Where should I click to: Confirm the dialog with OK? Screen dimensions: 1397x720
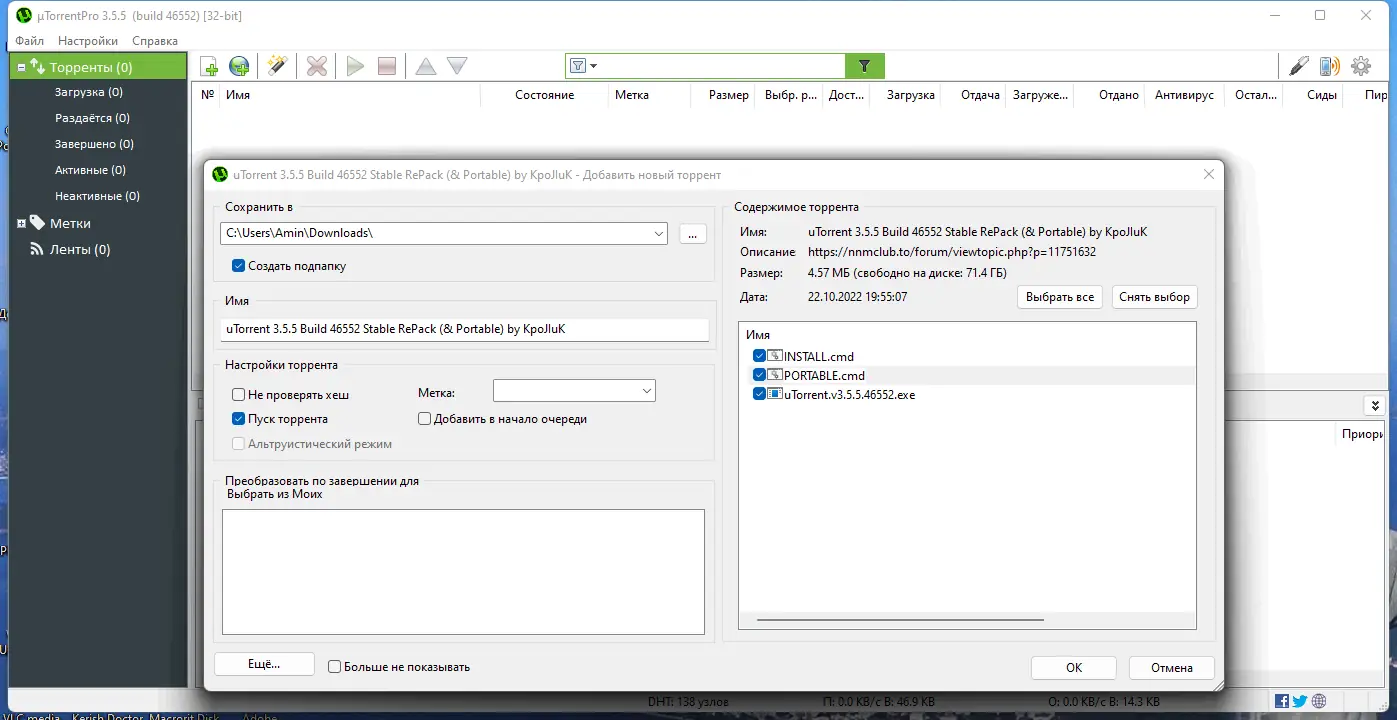click(1074, 667)
